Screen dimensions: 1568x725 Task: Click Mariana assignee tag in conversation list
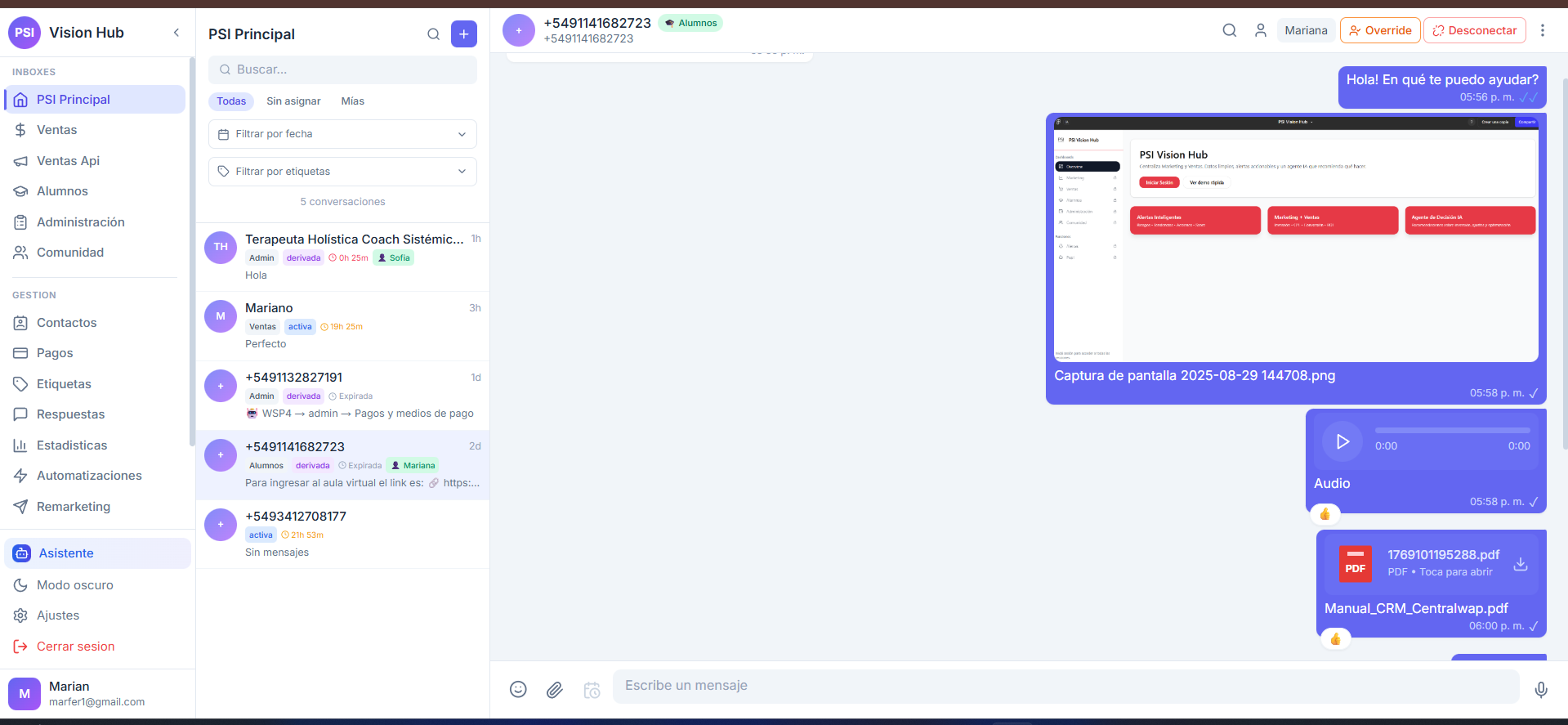click(413, 466)
